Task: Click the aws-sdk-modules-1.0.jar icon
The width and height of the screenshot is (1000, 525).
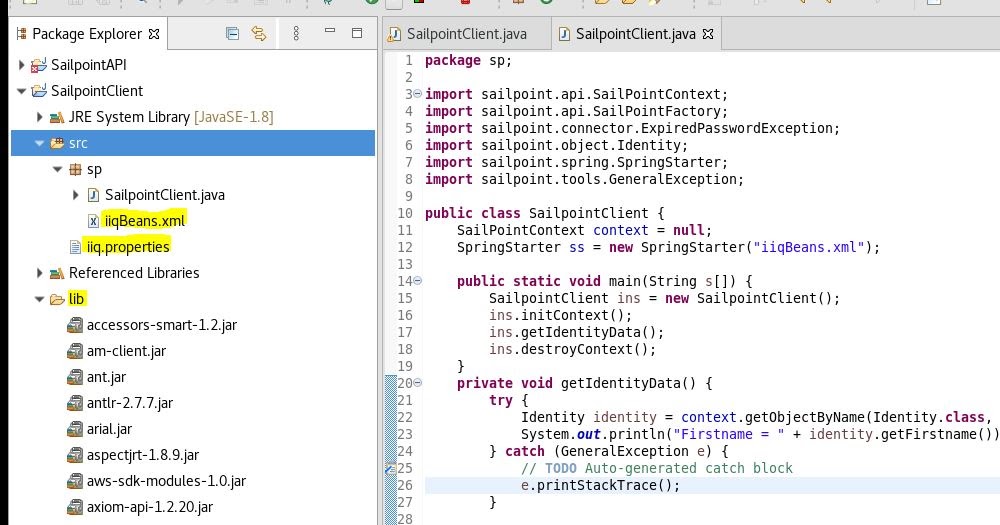Action: tap(75, 481)
